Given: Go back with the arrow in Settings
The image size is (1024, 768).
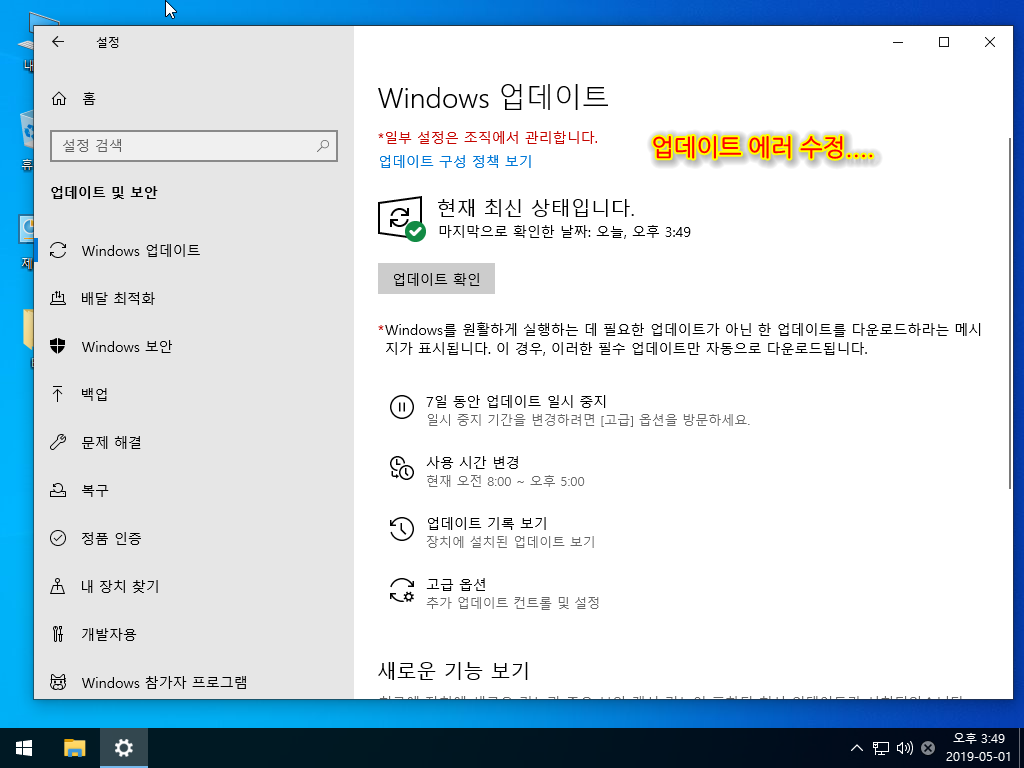Looking at the screenshot, I should (58, 42).
